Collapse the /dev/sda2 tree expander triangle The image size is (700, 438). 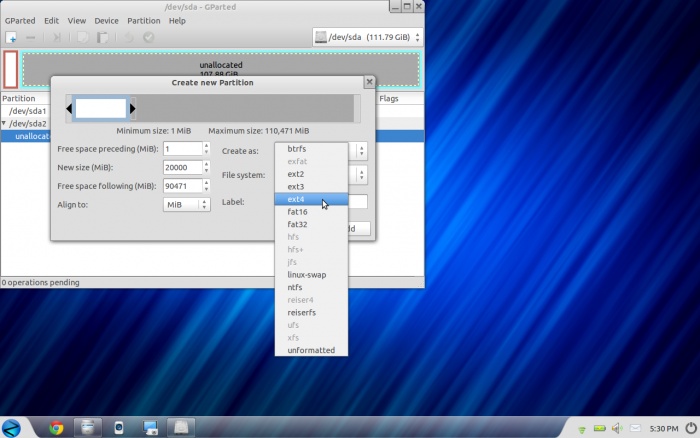point(4,123)
